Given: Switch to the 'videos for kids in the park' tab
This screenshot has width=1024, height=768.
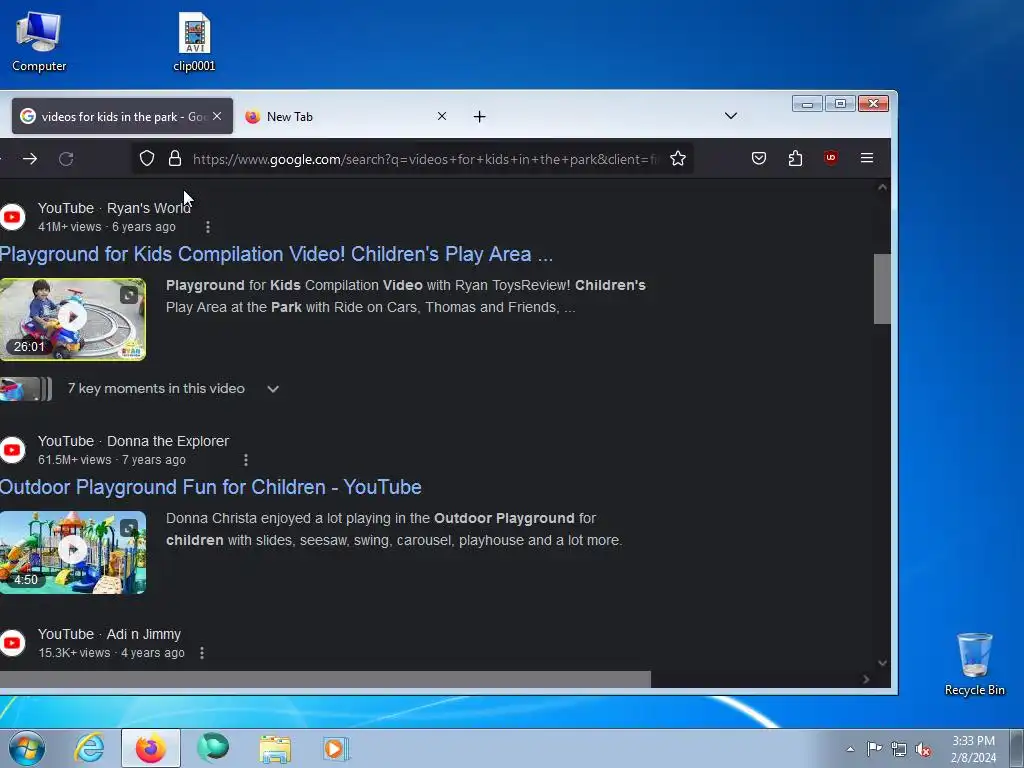Looking at the screenshot, I should (x=122, y=116).
